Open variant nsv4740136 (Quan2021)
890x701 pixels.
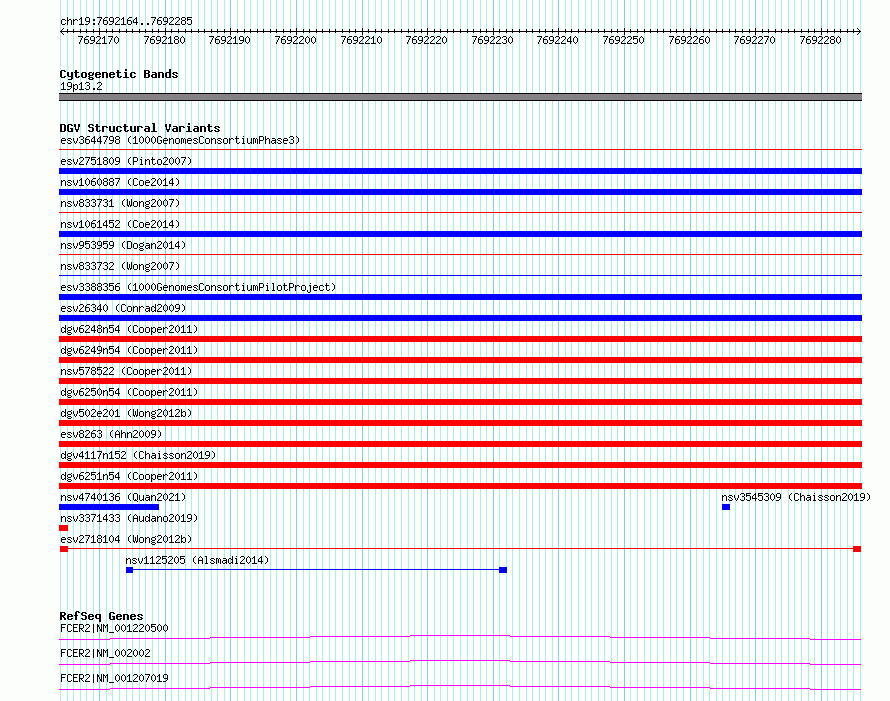(123, 497)
